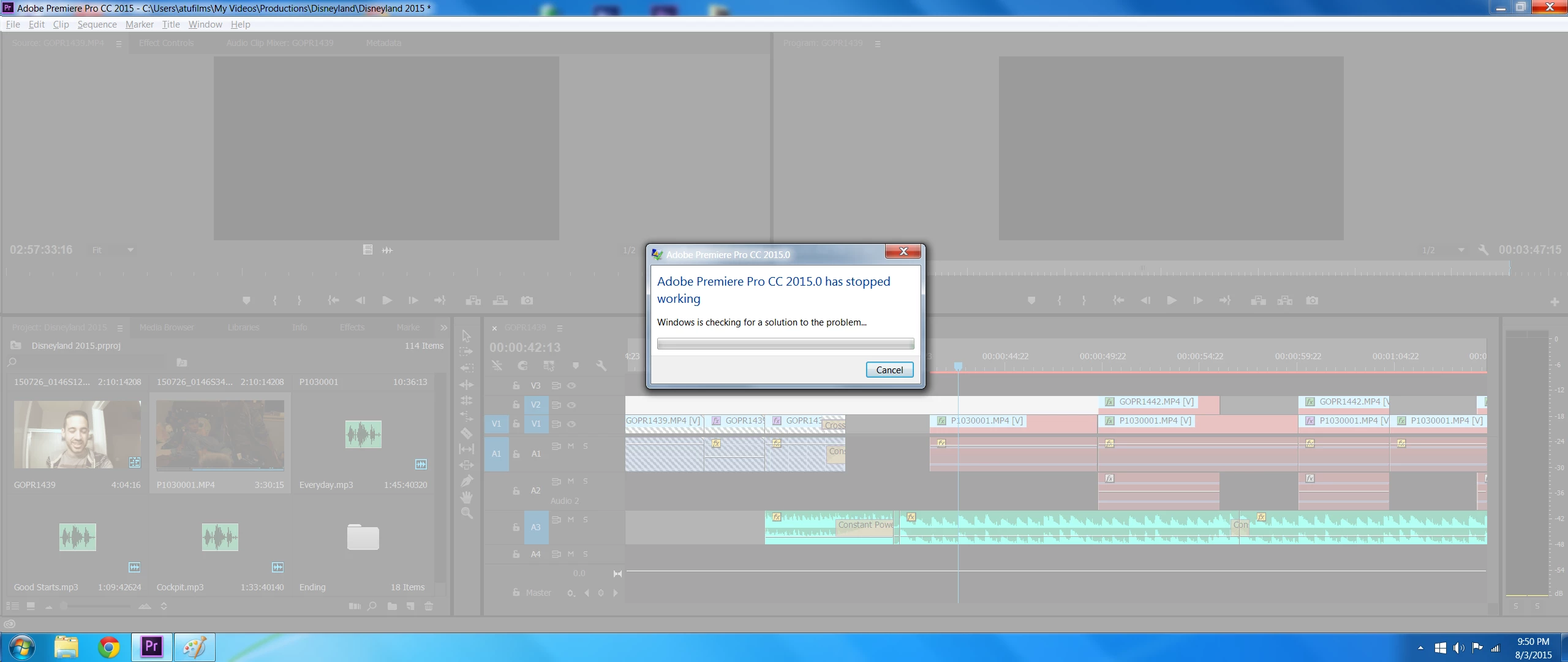Image resolution: width=1568 pixels, height=662 pixels.
Task: Select the P1030001.MP4 thumbnail in Project panel
Action: [x=220, y=435]
